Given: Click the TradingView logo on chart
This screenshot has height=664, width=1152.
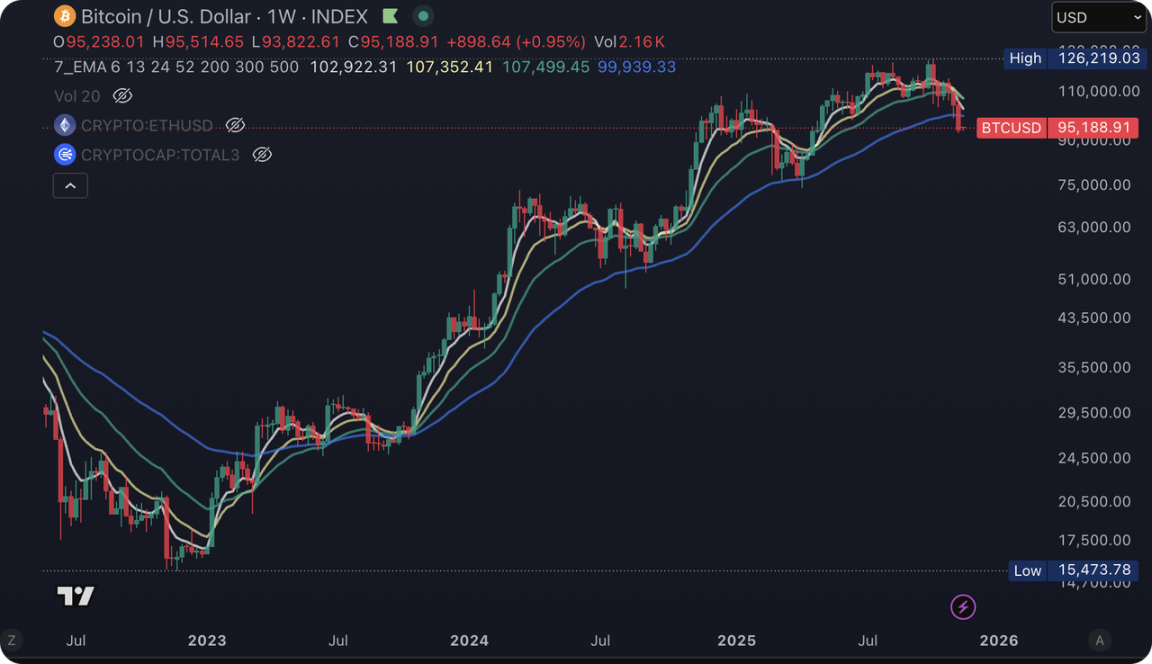Looking at the screenshot, I should [75, 596].
